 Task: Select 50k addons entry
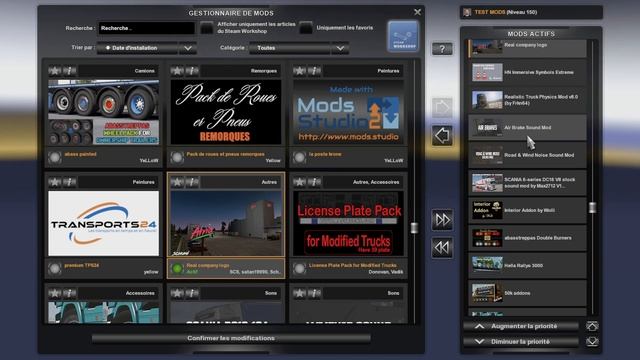[527, 293]
